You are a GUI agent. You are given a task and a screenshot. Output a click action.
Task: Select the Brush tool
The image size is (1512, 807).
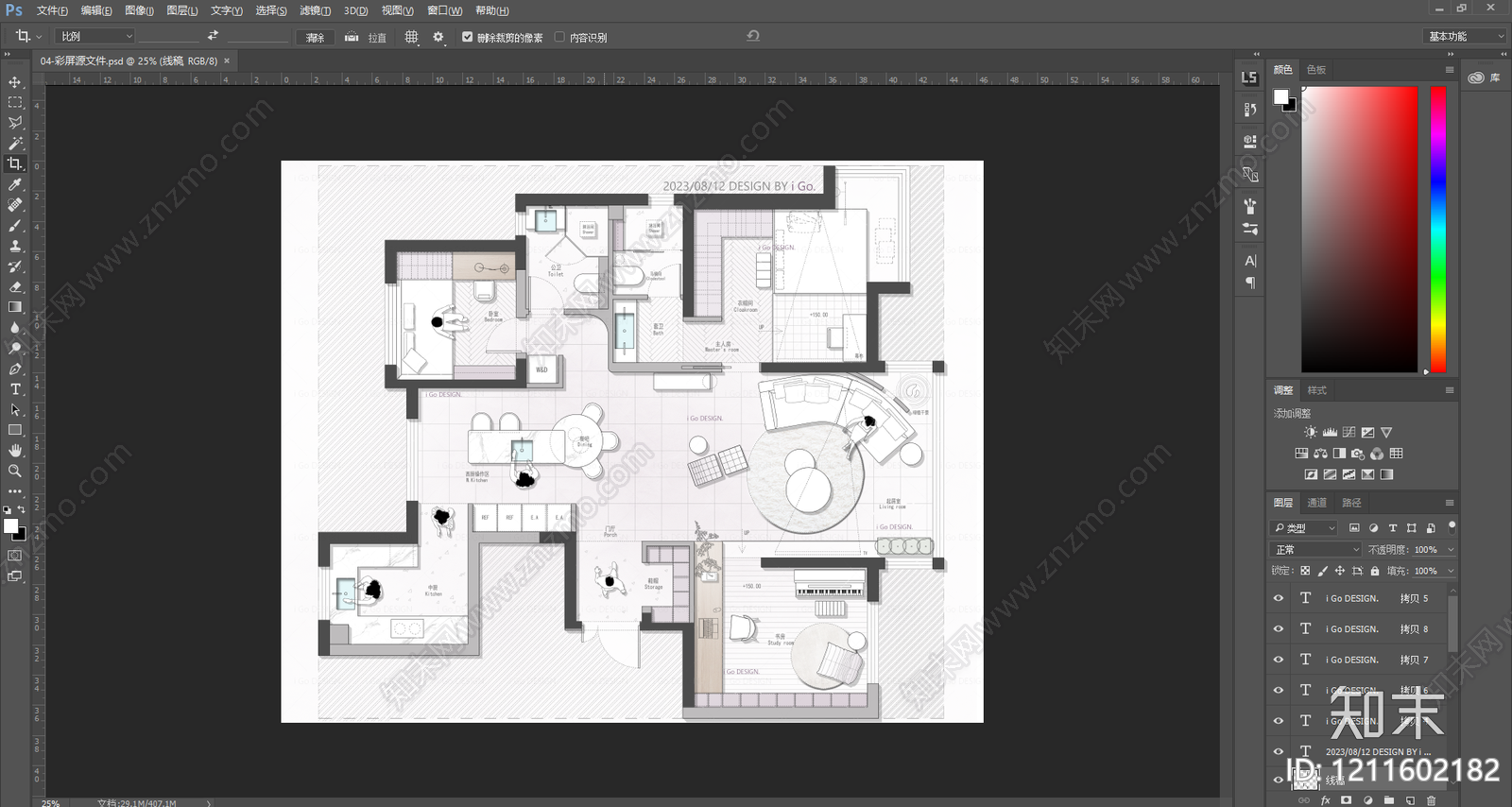point(15,226)
